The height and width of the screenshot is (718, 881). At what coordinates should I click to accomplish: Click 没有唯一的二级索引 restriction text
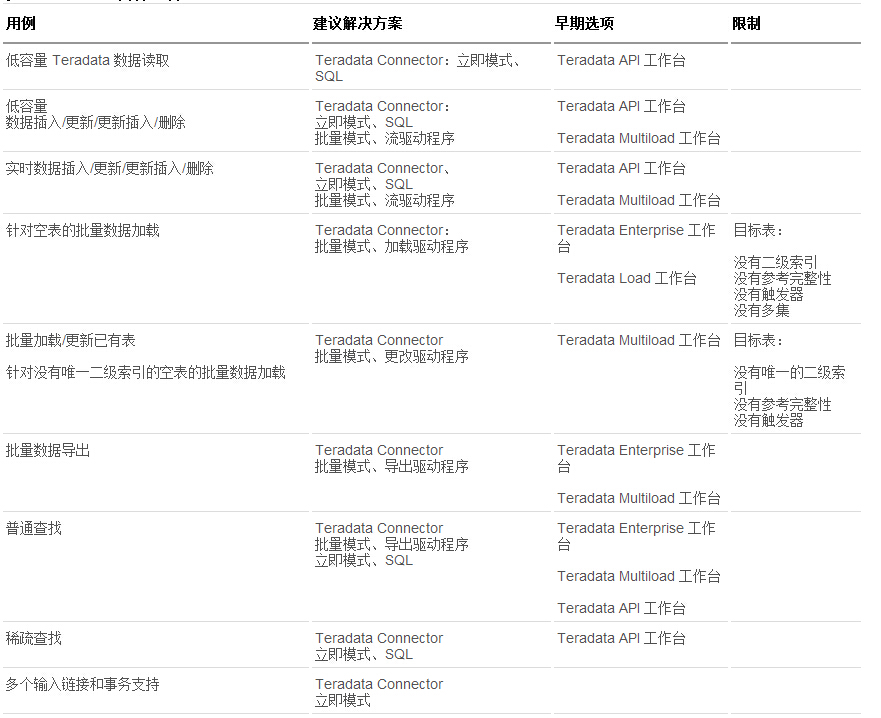[789, 380]
